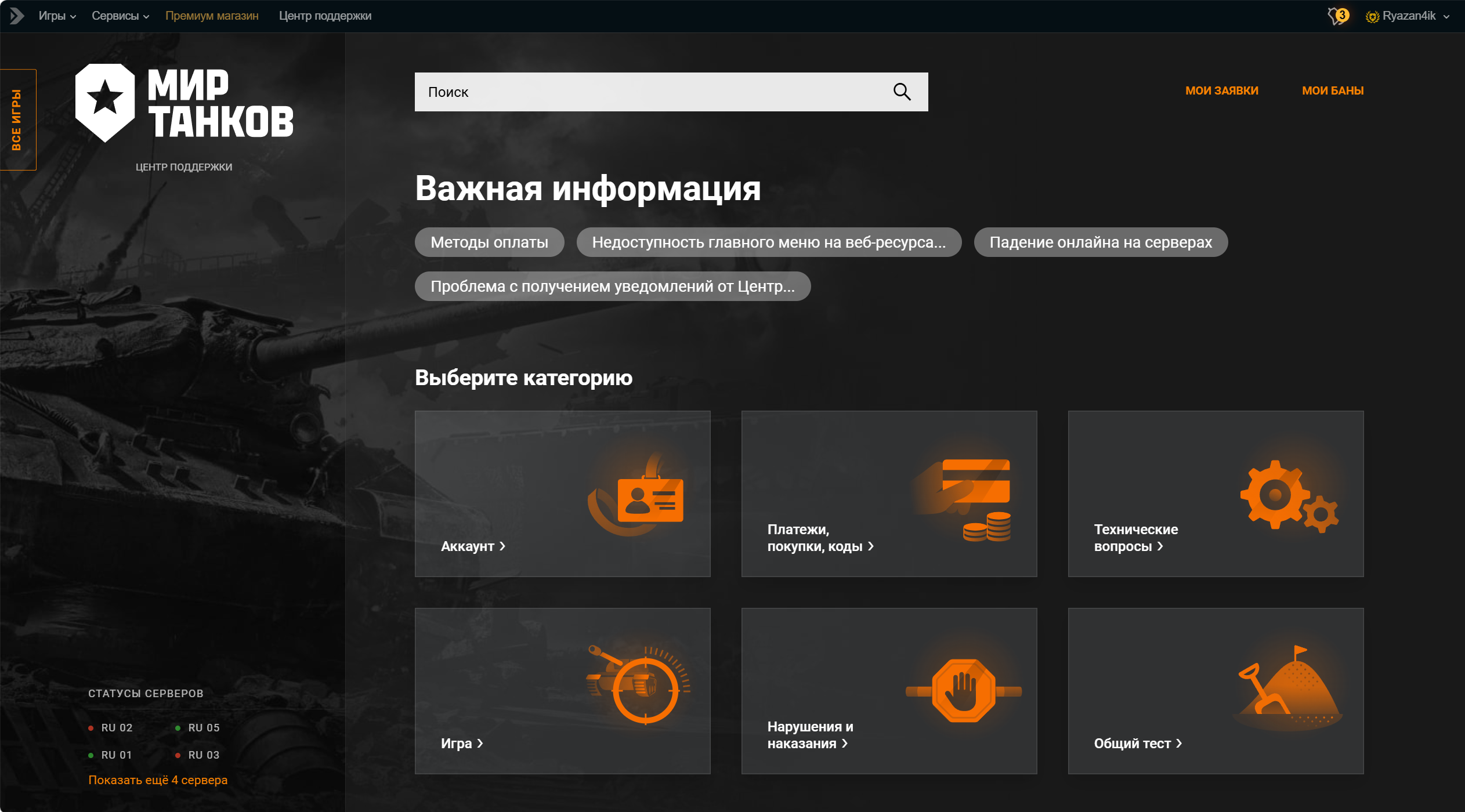Expand the Сервисы dropdown menu
The height and width of the screenshot is (812, 1465).
120,16
